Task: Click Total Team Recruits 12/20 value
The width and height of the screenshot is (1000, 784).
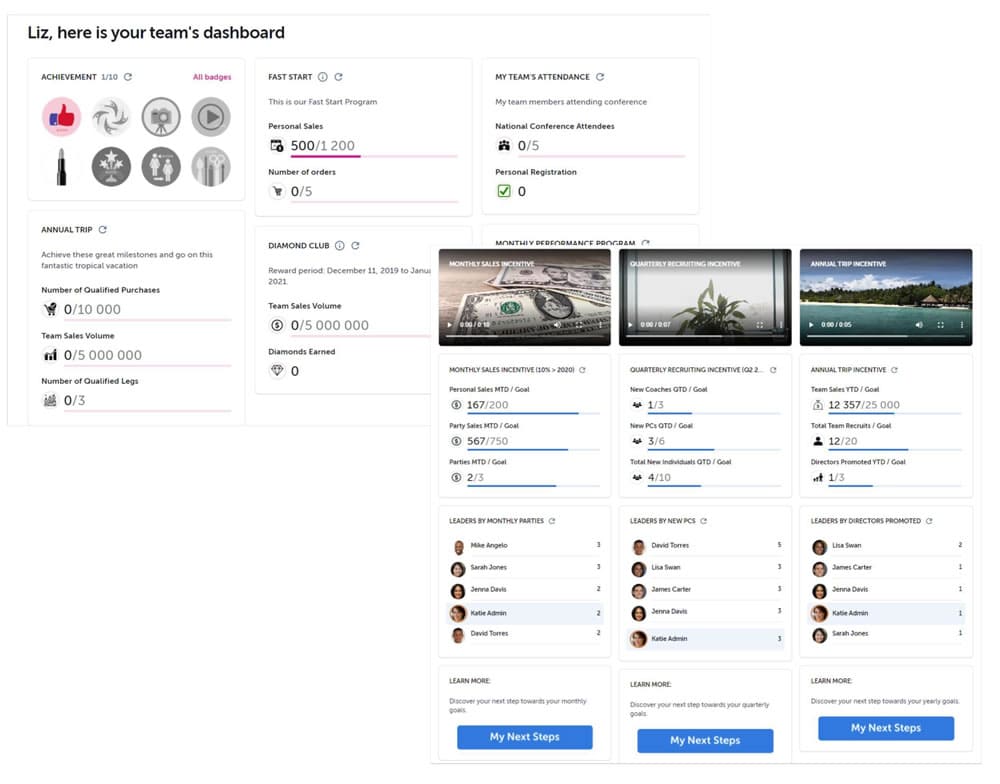Action: 842,441
